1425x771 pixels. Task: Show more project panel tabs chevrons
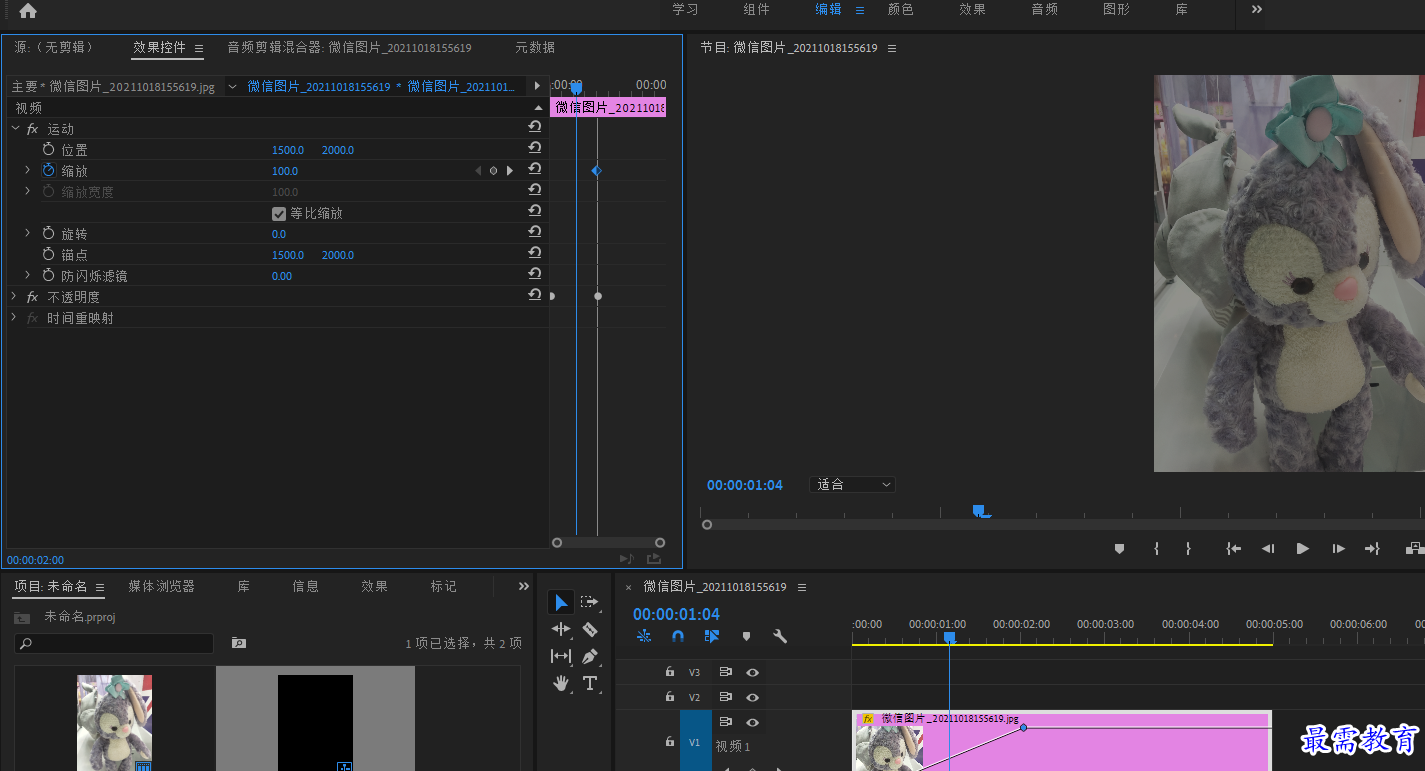523,586
